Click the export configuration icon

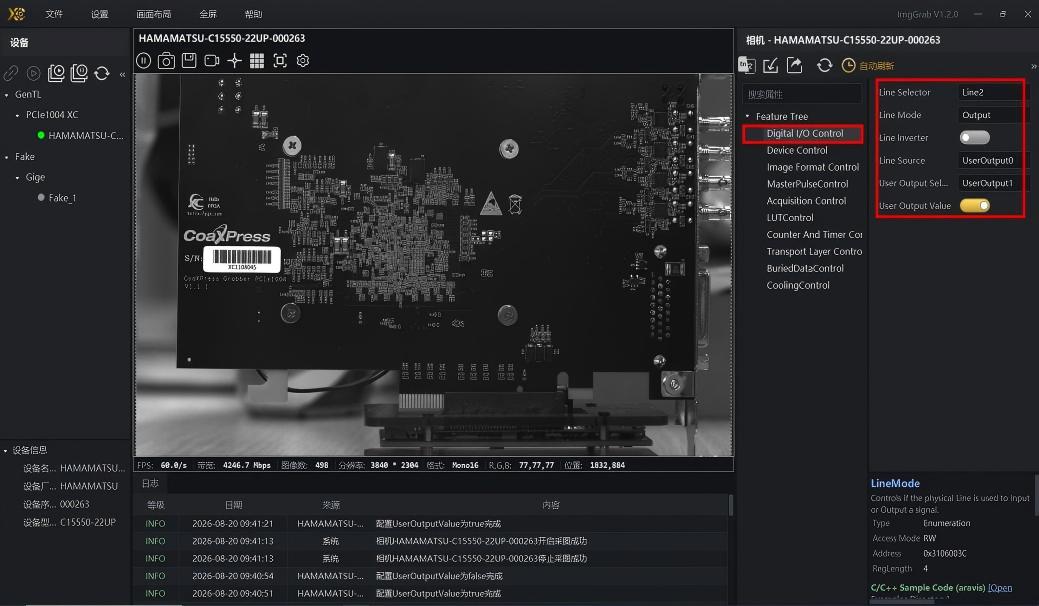coord(794,65)
